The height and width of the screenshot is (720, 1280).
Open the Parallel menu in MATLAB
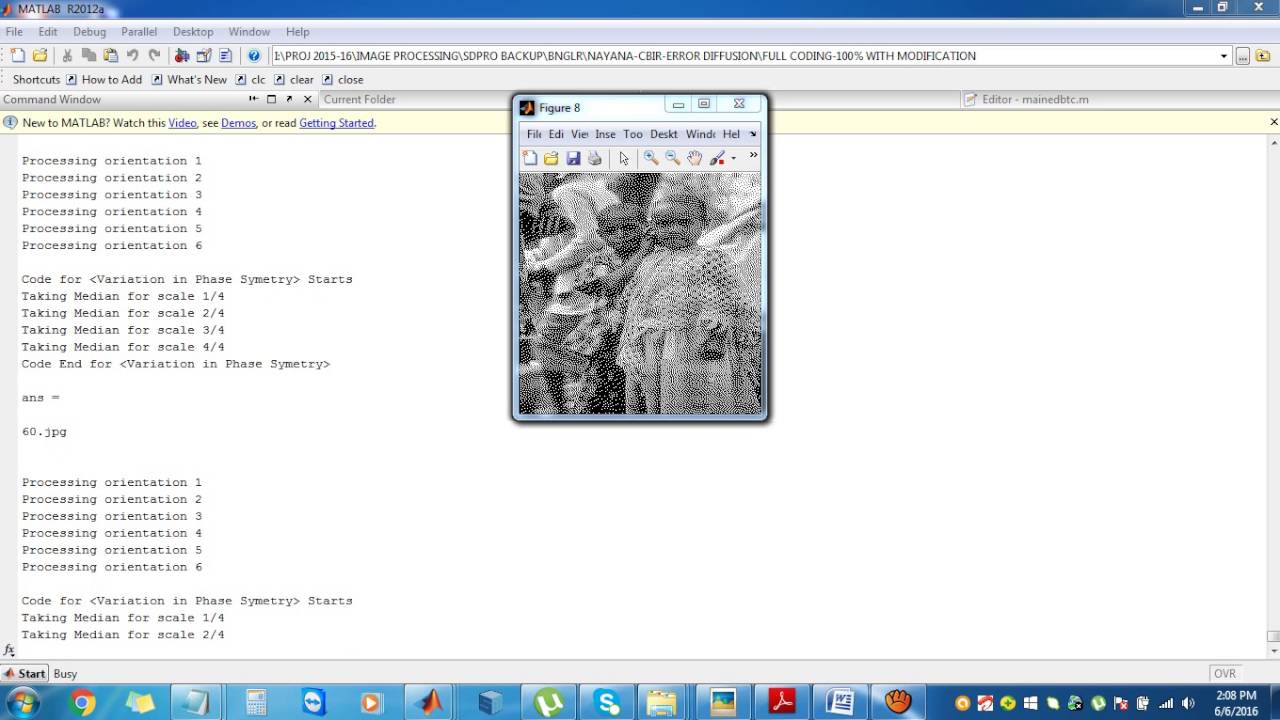(x=139, y=32)
